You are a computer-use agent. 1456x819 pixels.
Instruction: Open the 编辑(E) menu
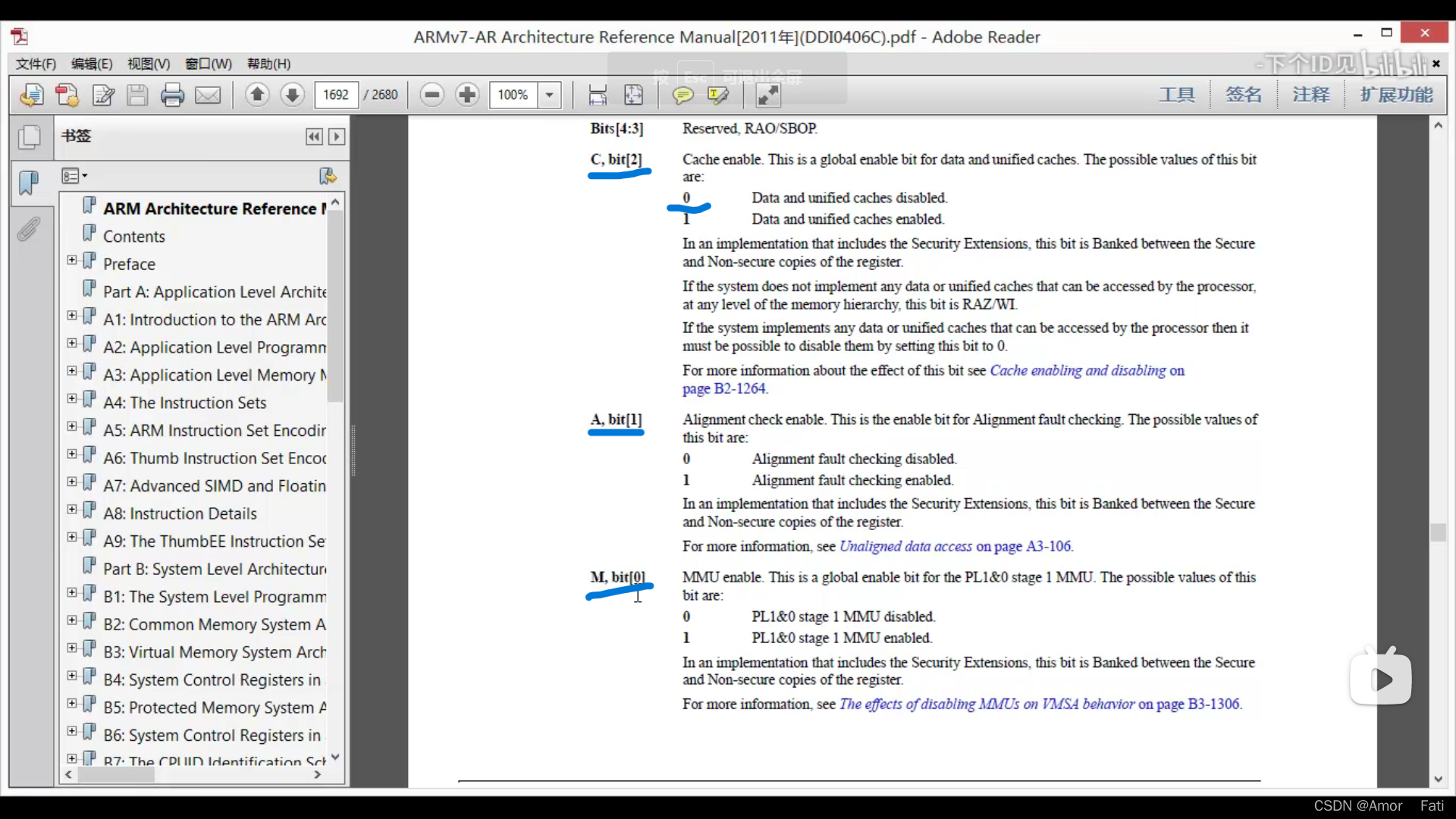click(x=92, y=64)
